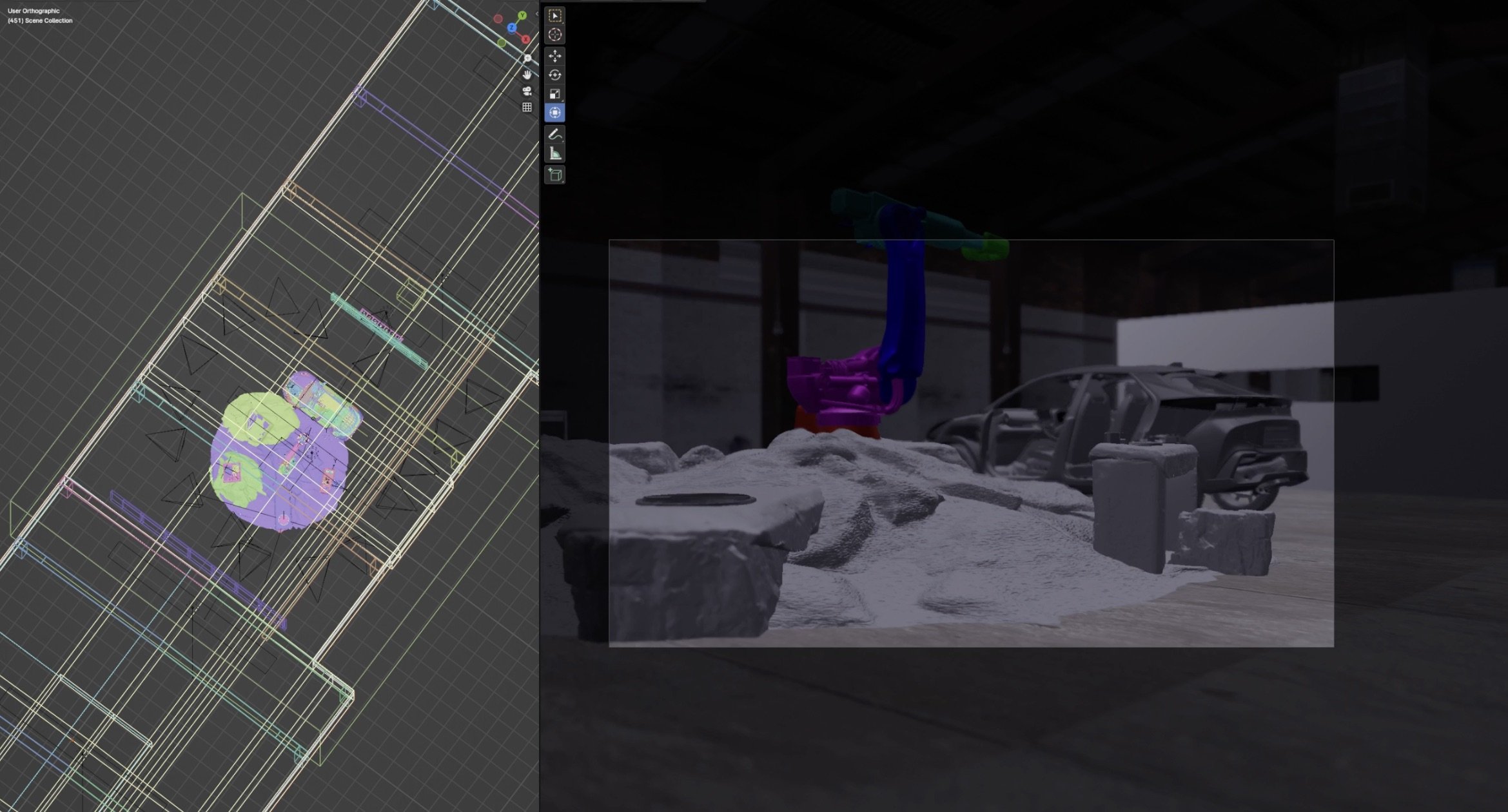Expand the sidebar with the small arrow
1508x812 pixels.
click(x=536, y=14)
